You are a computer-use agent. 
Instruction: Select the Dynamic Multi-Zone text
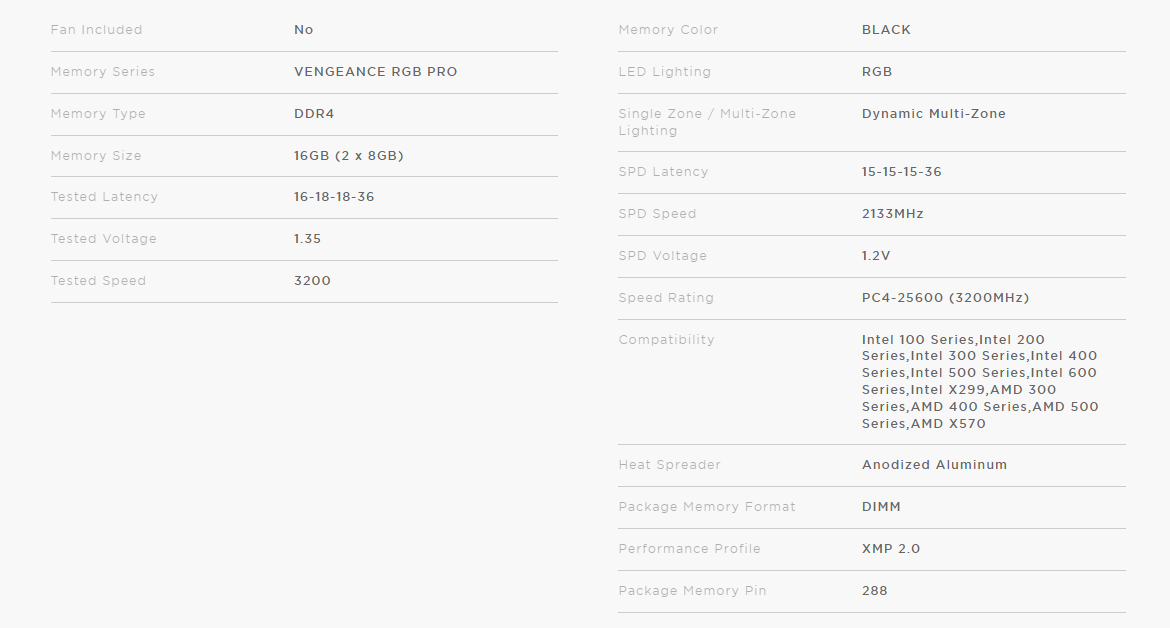click(933, 114)
